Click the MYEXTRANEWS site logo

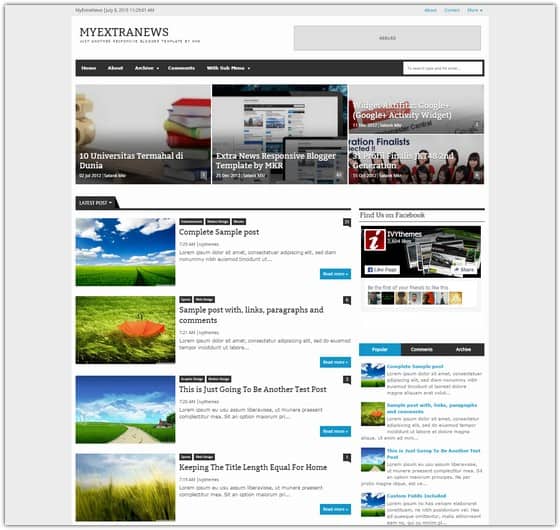[124, 32]
